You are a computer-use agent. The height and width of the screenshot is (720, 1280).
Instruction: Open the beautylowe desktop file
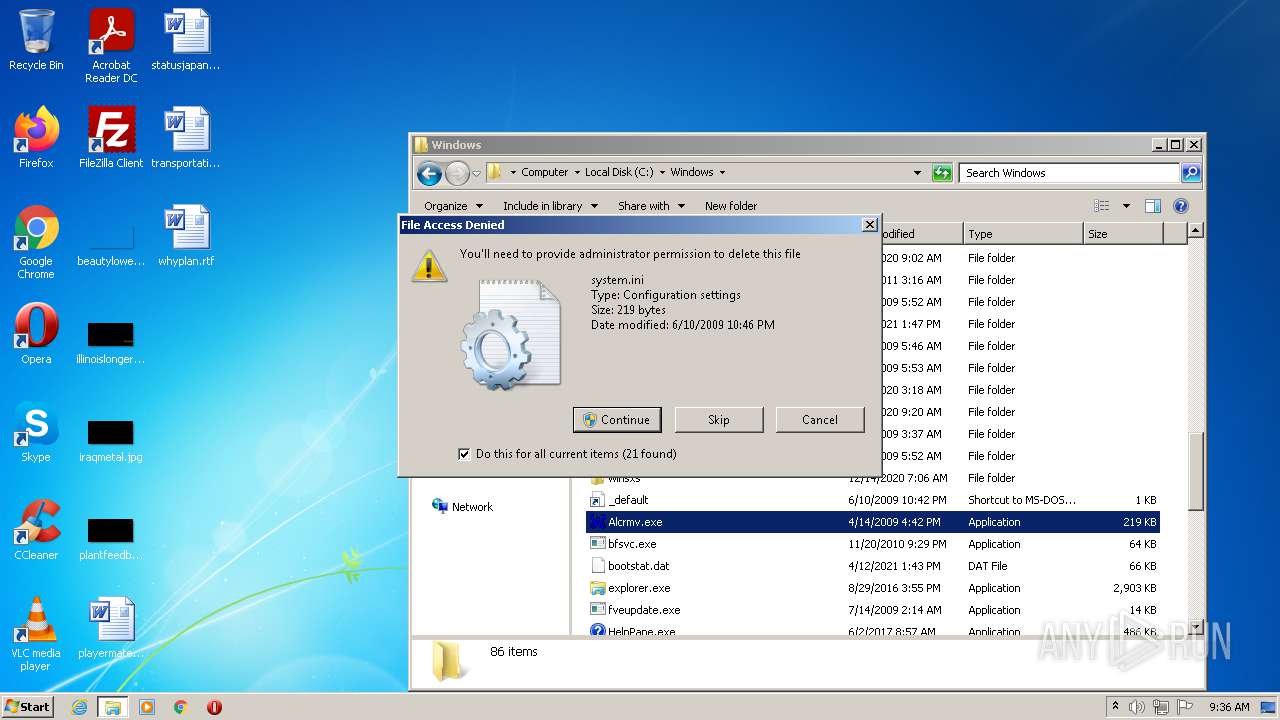click(x=111, y=243)
